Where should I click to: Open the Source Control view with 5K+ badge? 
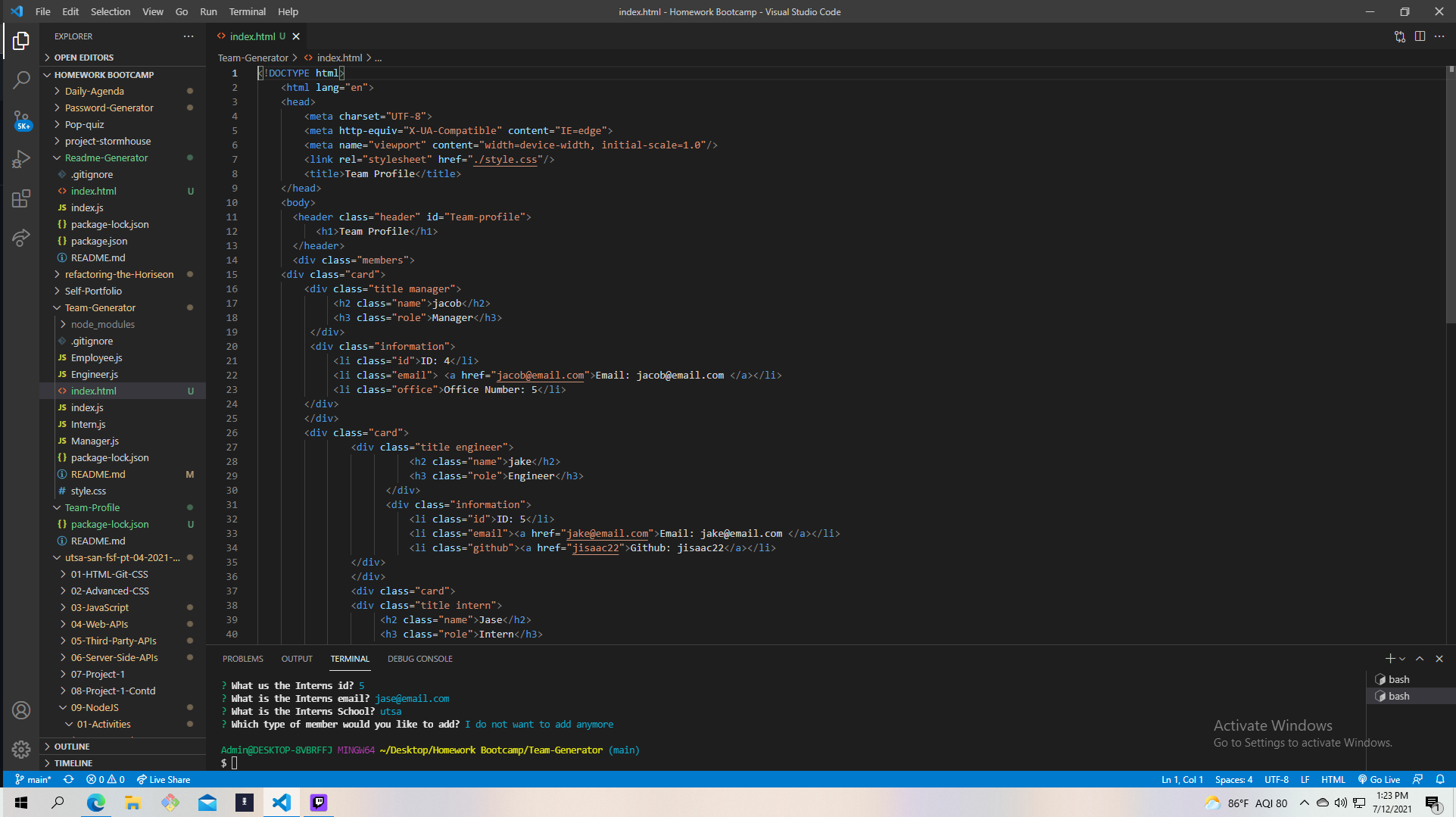tap(20, 120)
